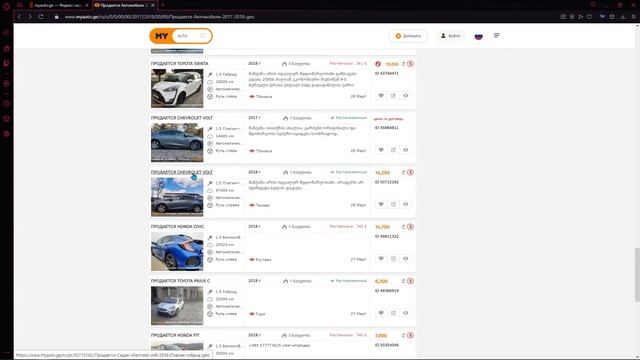Hide Toyota Sienta listing with eye icon
Image resolution: width=640 pixels, height=360 pixels.
[x=406, y=96]
